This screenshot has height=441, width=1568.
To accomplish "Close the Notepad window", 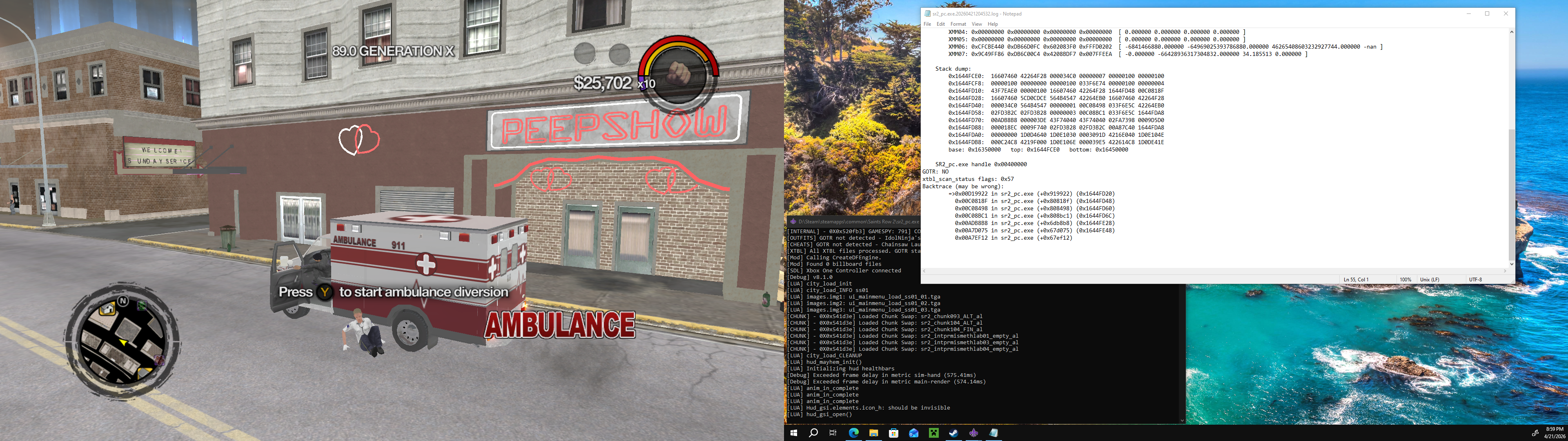I will coord(1506,13).
